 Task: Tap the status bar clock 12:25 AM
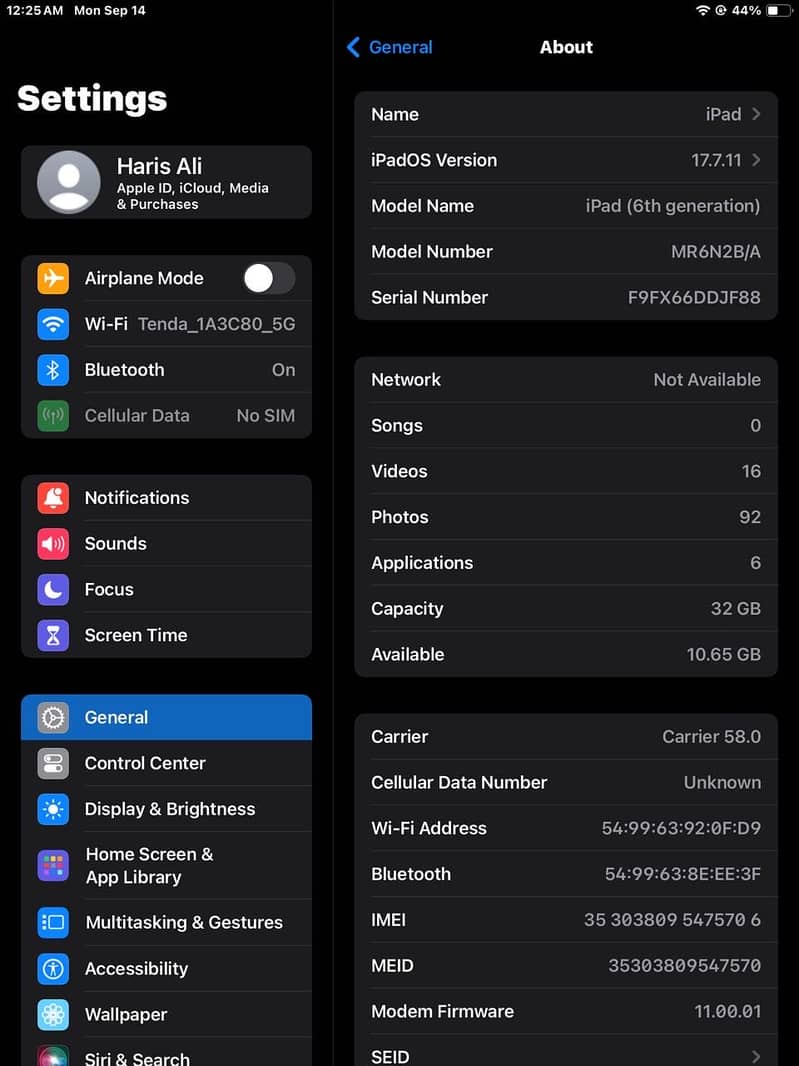34,10
